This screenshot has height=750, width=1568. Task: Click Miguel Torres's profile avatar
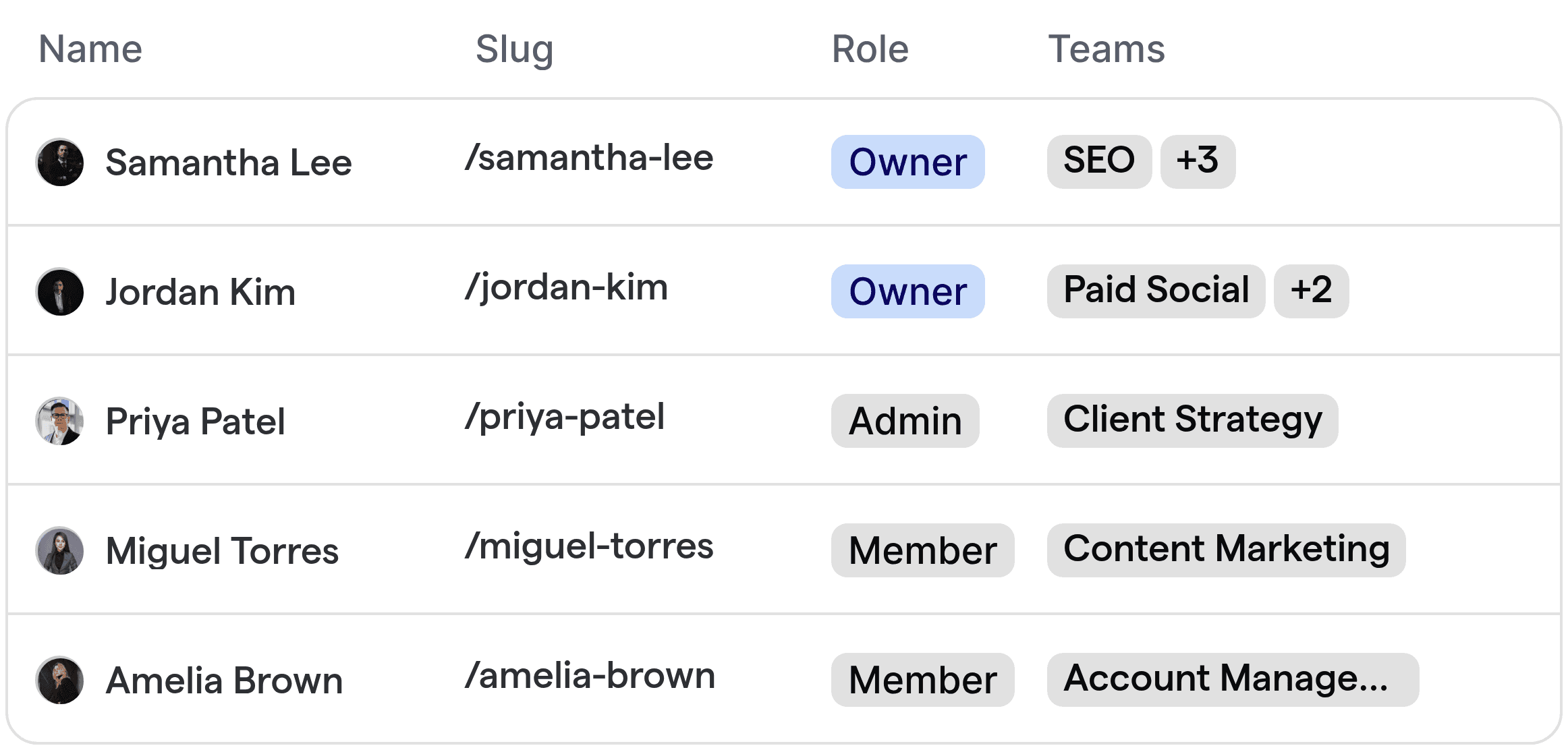pyautogui.click(x=59, y=550)
